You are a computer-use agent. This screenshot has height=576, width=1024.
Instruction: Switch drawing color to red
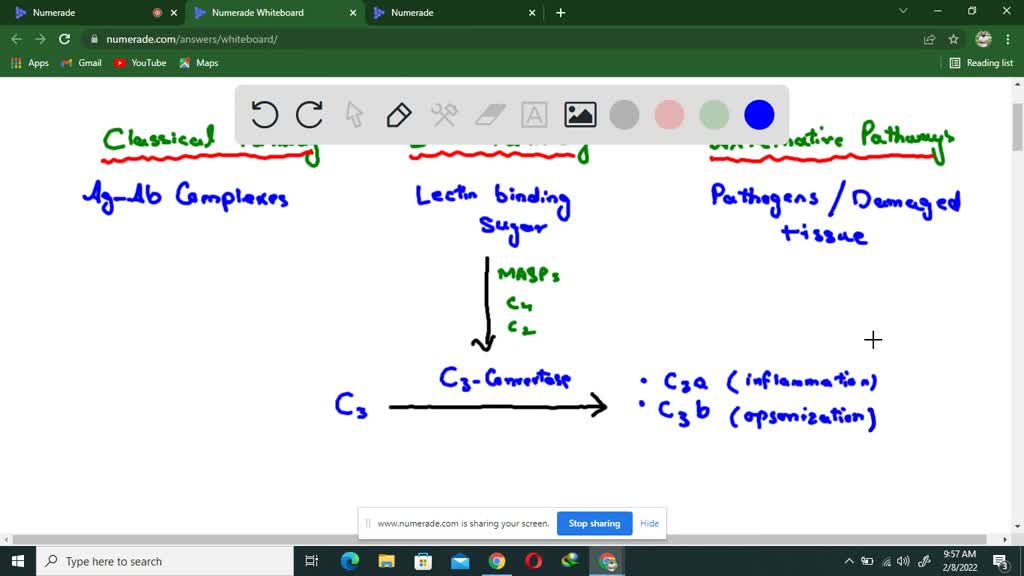(668, 115)
